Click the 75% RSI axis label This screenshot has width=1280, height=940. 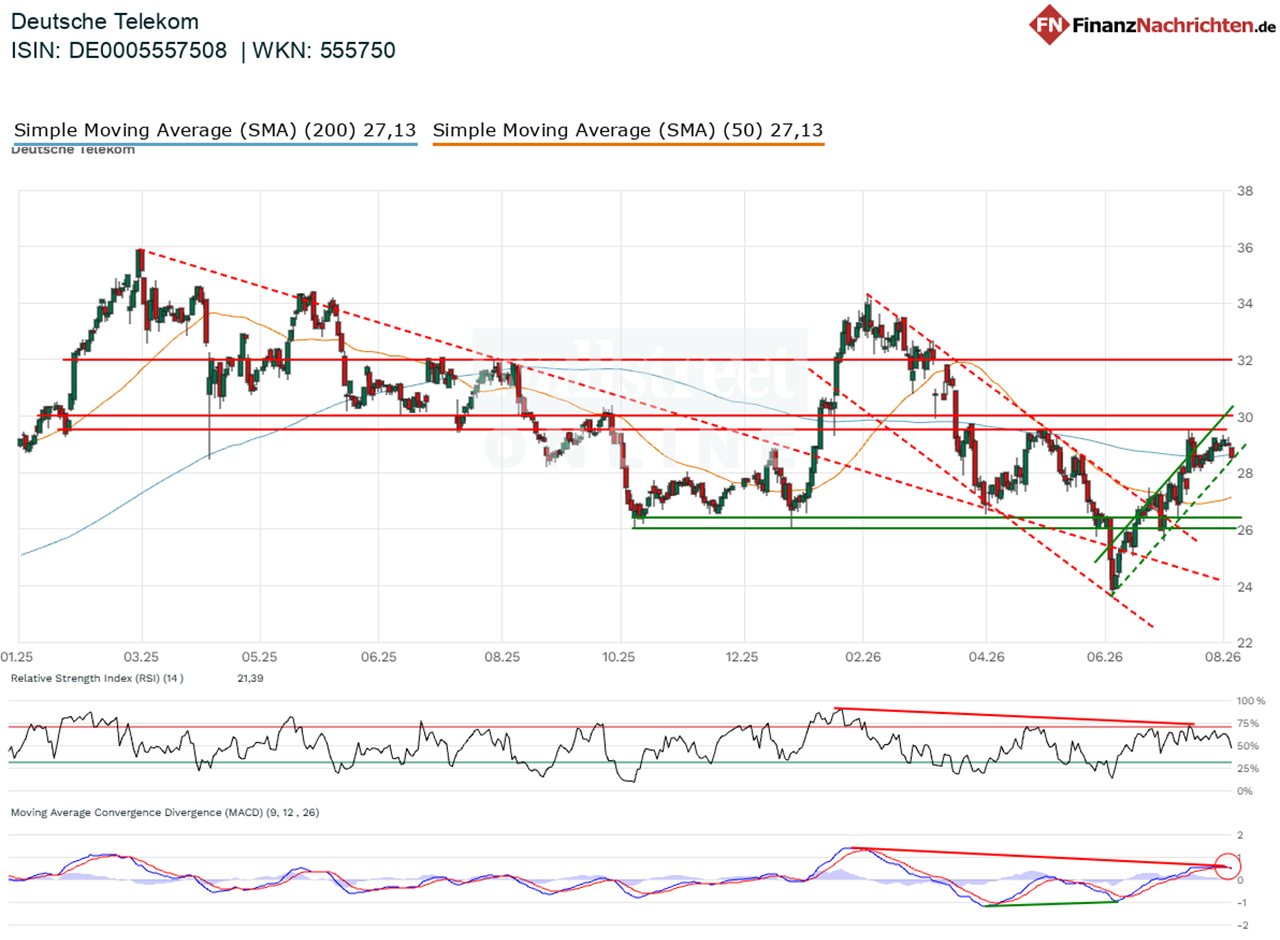(1248, 723)
